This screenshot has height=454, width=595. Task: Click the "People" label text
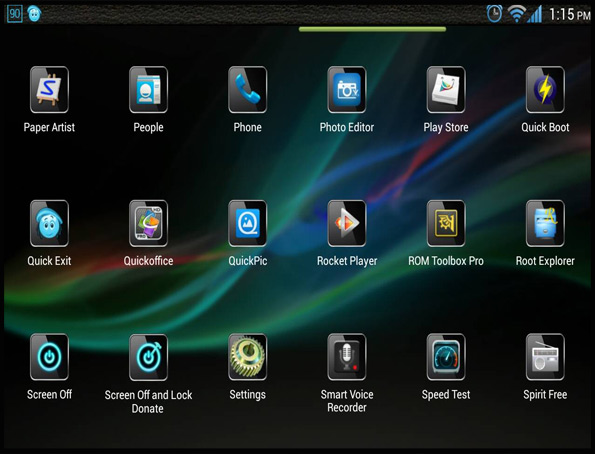click(x=148, y=127)
